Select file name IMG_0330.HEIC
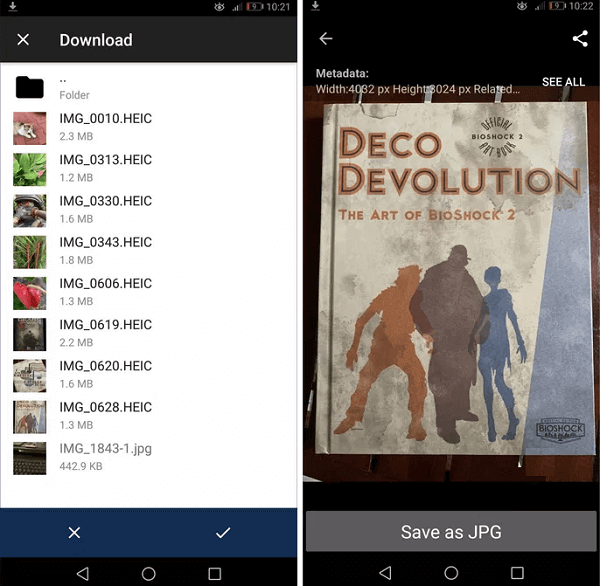The width and height of the screenshot is (600, 586). point(106,201)
